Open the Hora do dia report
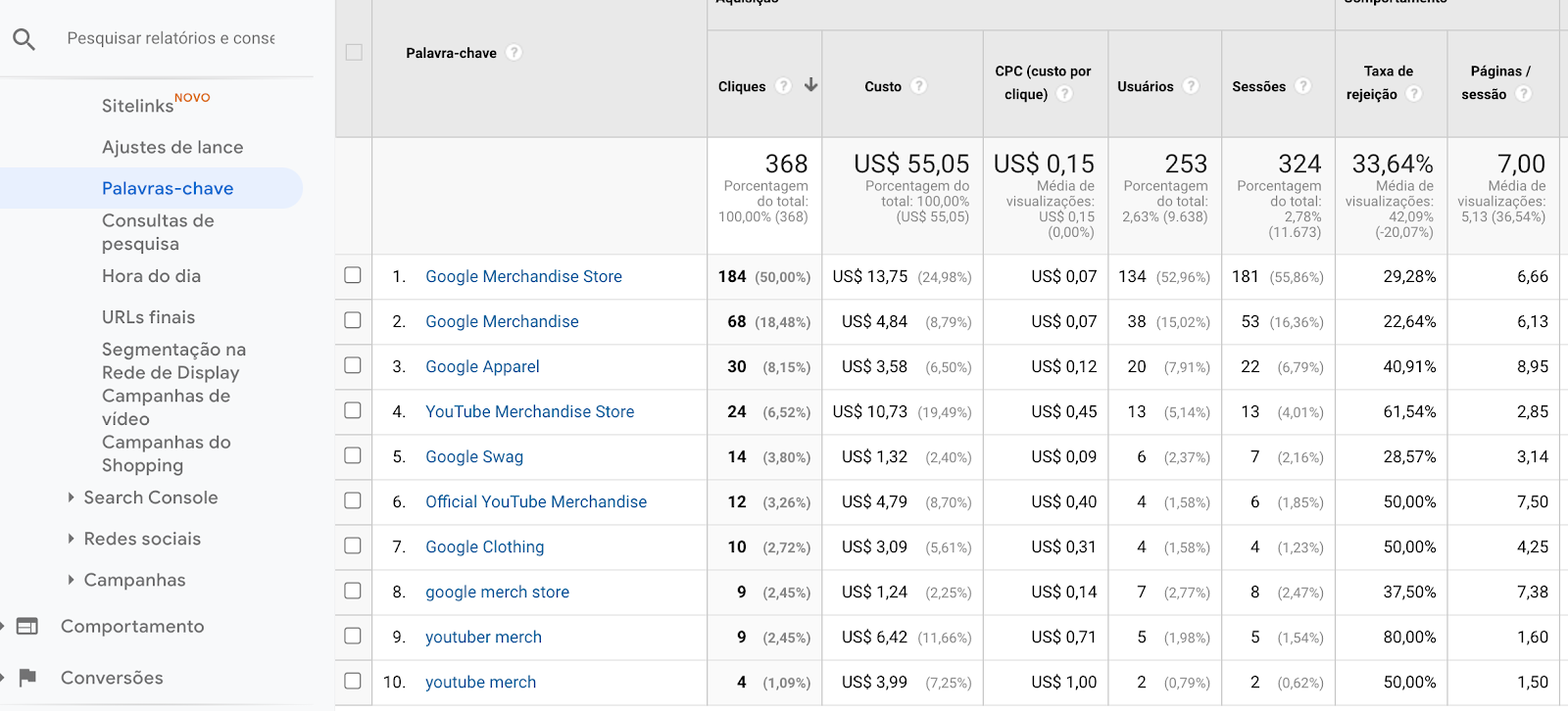Image resolution: width=1568 pixels, height=711 pixels. 151,276
